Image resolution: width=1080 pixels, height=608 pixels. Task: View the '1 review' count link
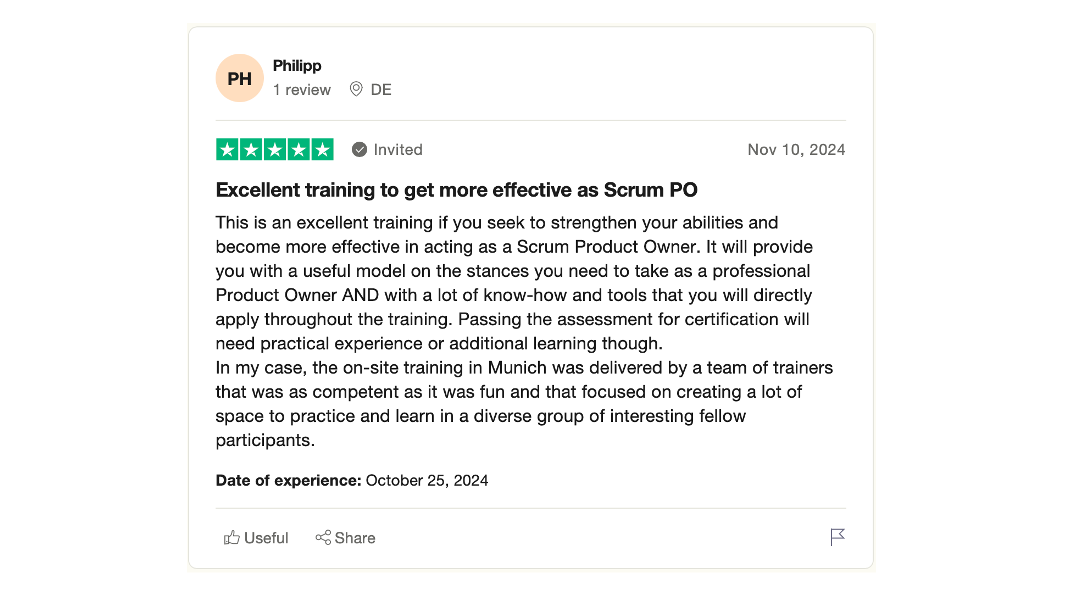[x=302, y=90]
